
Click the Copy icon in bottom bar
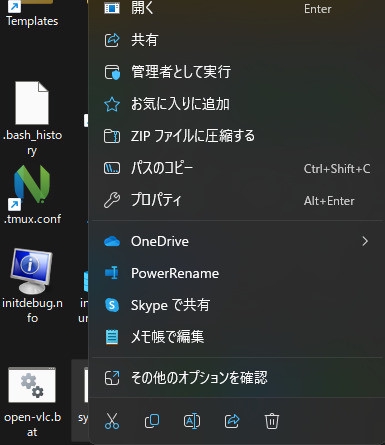pos(152,421)
